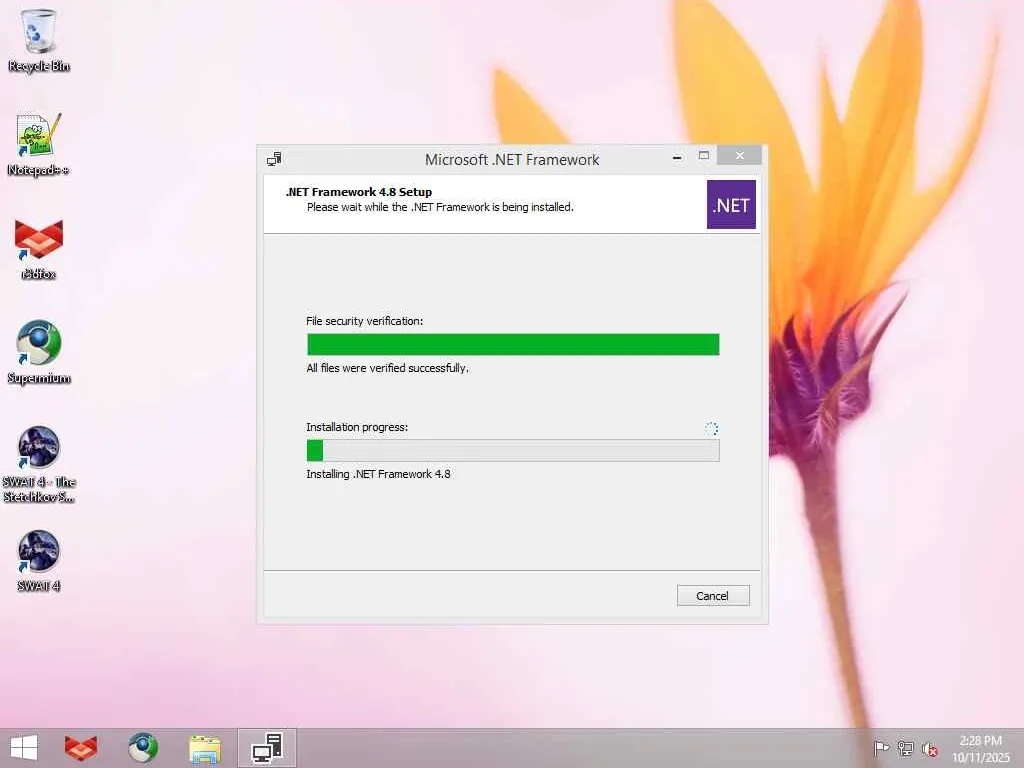This screenshot has width=1024, height=768.
Task: Click the Installation progress bar
Action: [x=513, y=450]
